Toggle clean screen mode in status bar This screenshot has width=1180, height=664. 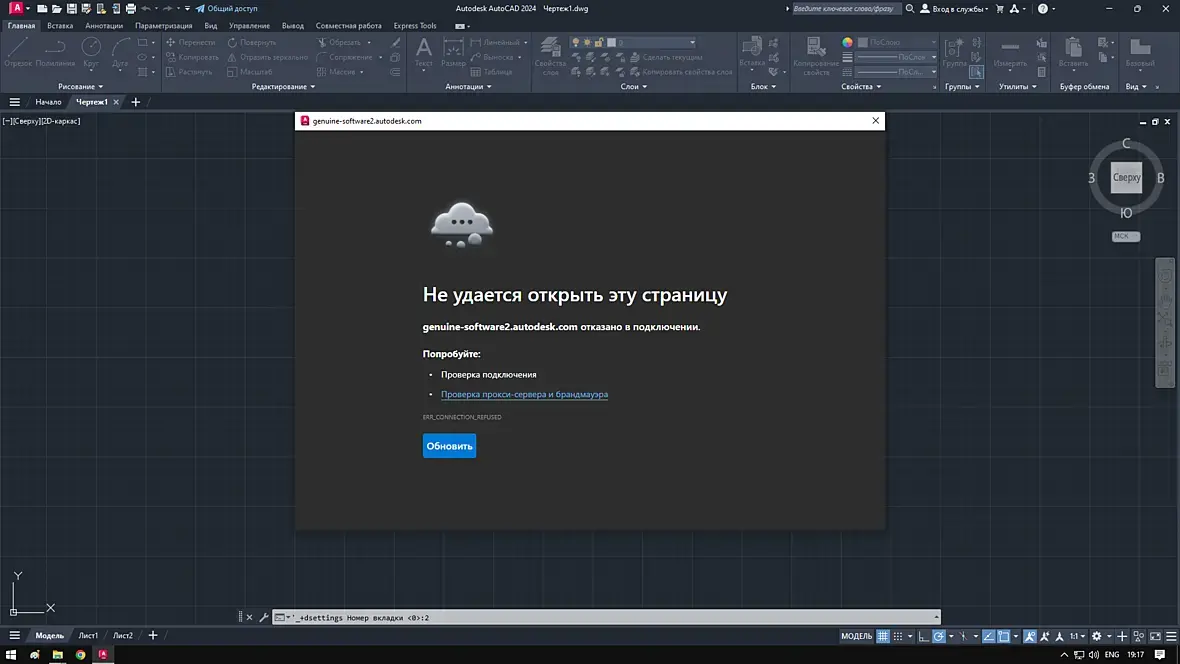1155,636
